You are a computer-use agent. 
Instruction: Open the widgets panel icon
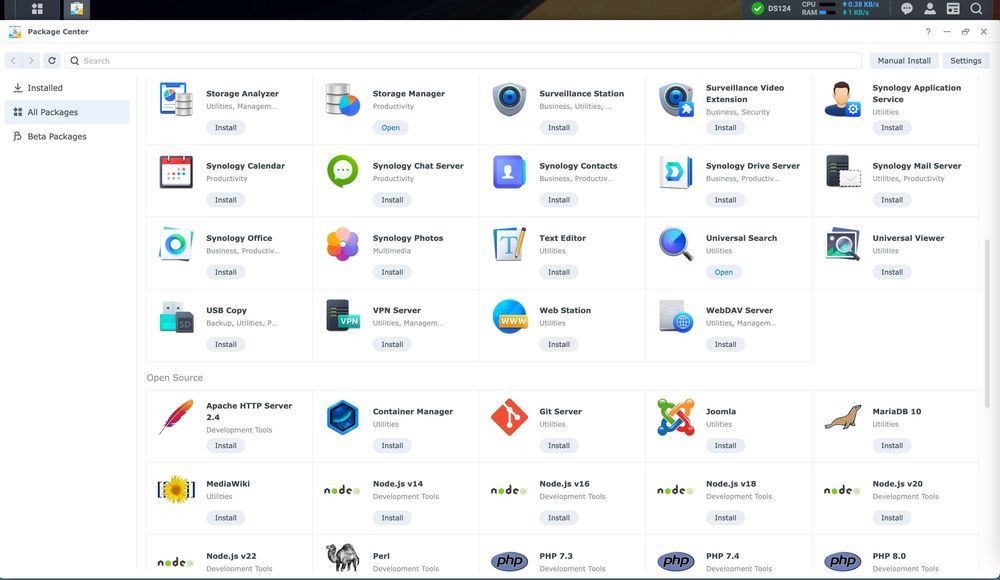click(x=953, y=8)
